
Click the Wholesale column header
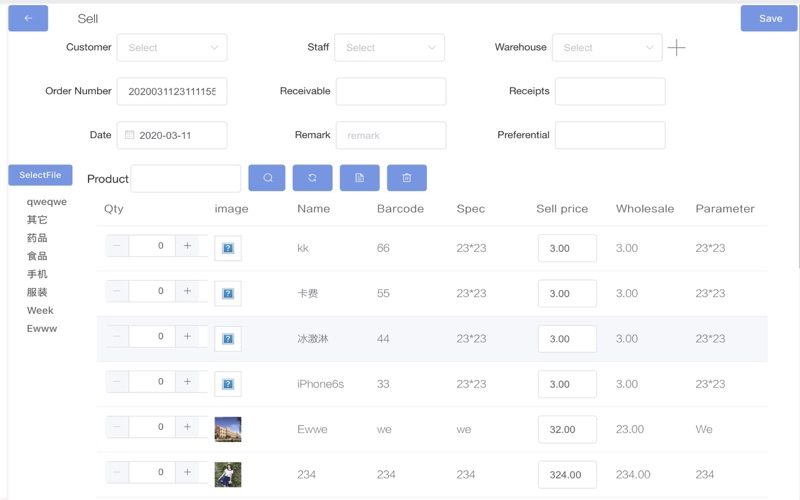[x=645, y=209]
